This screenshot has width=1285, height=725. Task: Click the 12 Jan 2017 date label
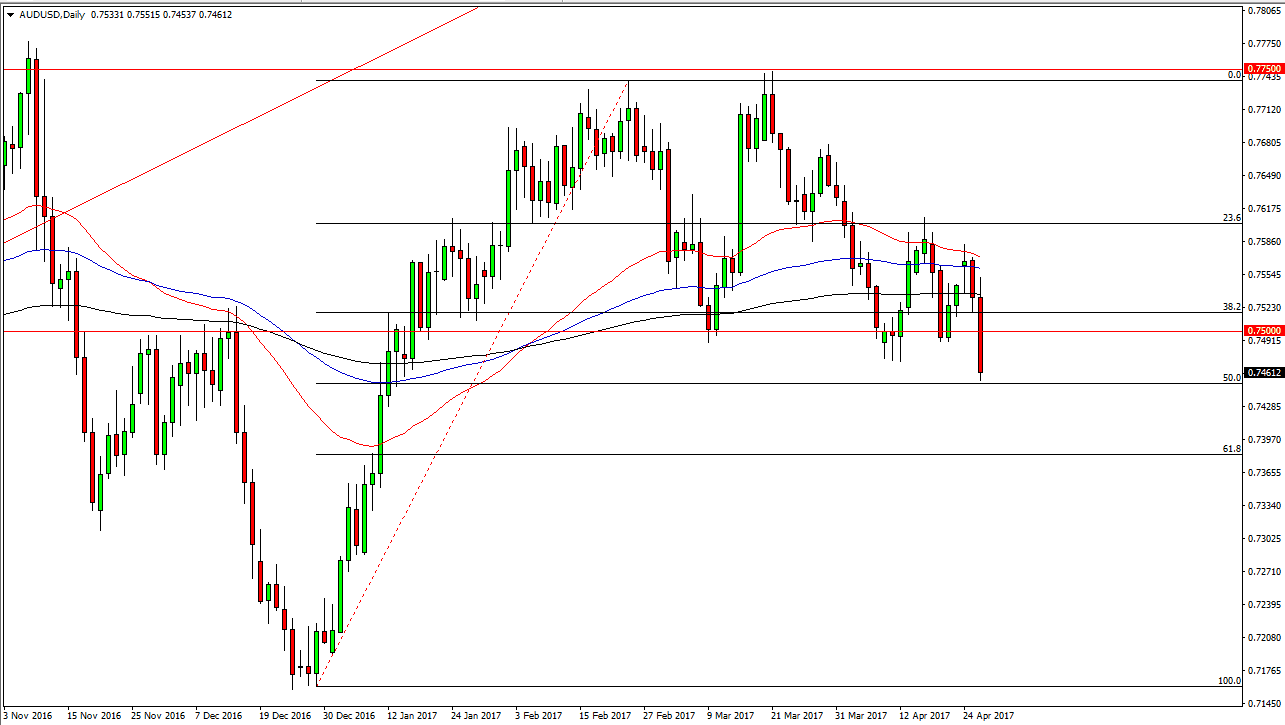(x=413, y=716)
